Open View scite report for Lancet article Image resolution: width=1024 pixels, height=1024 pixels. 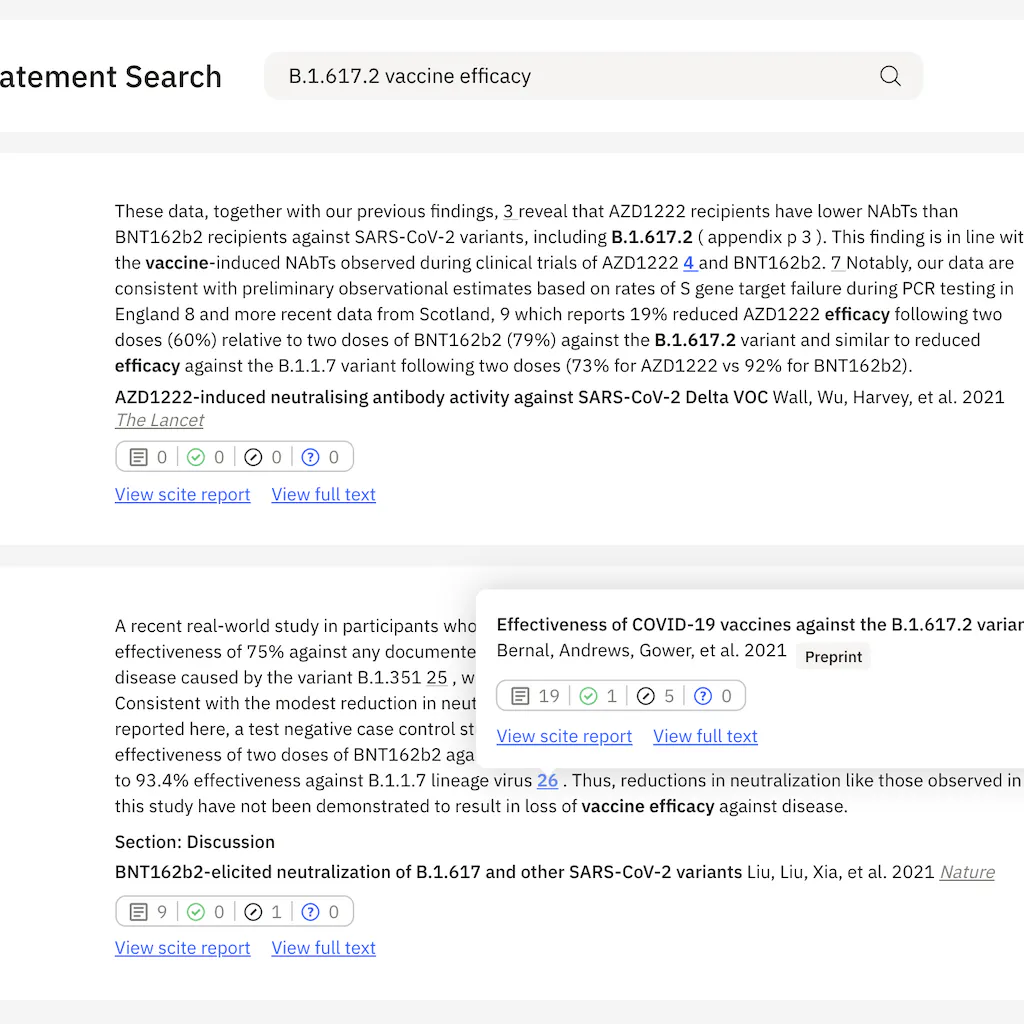(x=182, y=494)
